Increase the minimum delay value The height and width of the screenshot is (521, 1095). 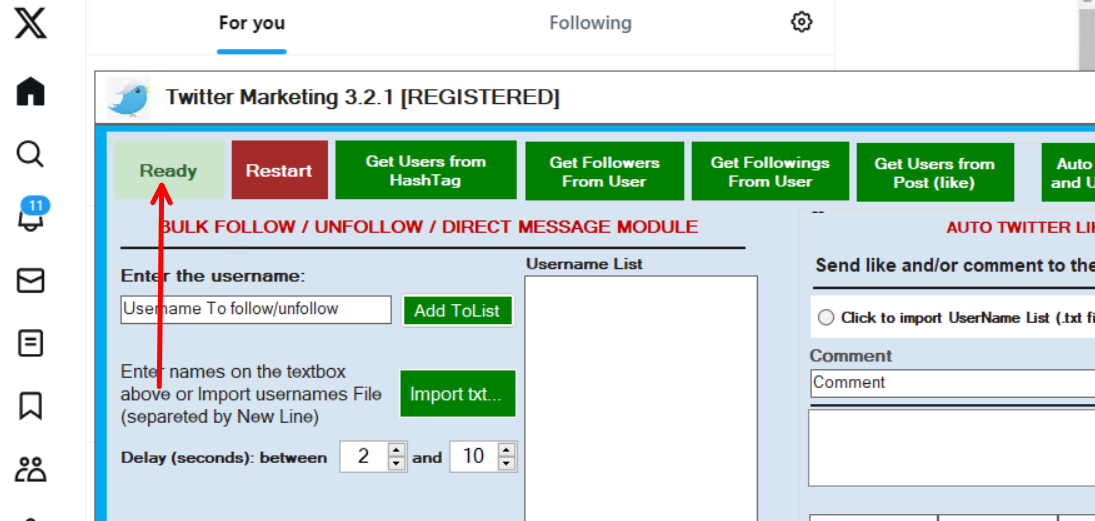tap(397, 450)
